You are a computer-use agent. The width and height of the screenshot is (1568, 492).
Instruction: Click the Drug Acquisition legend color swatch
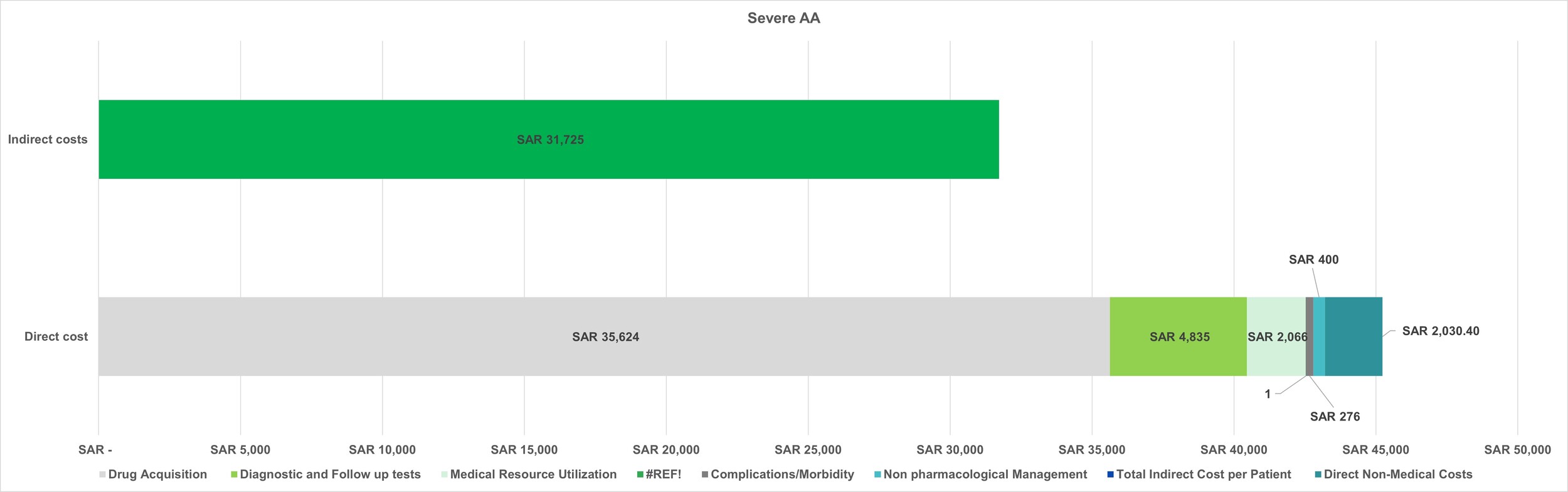tap(103, 475)
